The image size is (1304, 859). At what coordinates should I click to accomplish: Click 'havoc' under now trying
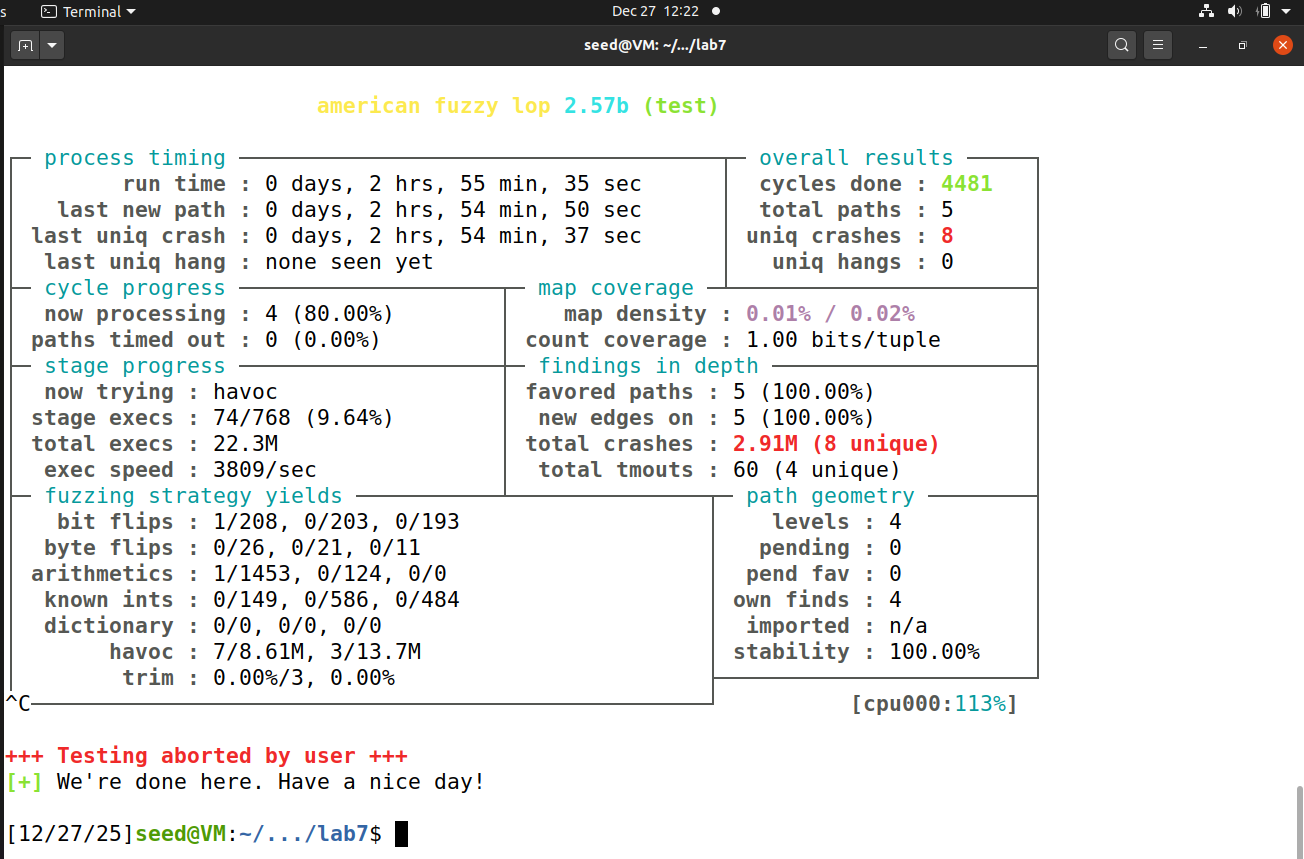click(245, 392)
